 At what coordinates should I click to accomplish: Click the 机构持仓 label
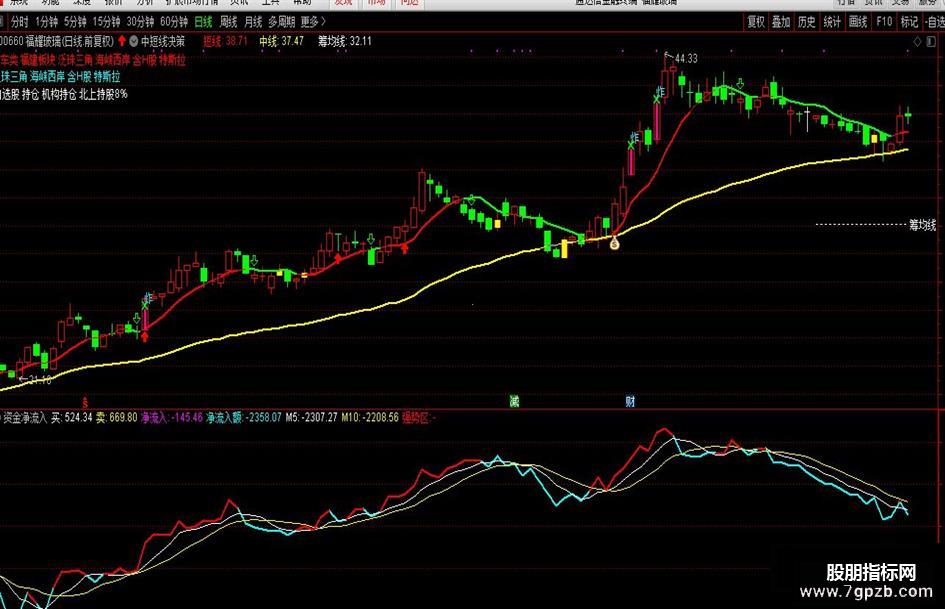tap(59, 94)
